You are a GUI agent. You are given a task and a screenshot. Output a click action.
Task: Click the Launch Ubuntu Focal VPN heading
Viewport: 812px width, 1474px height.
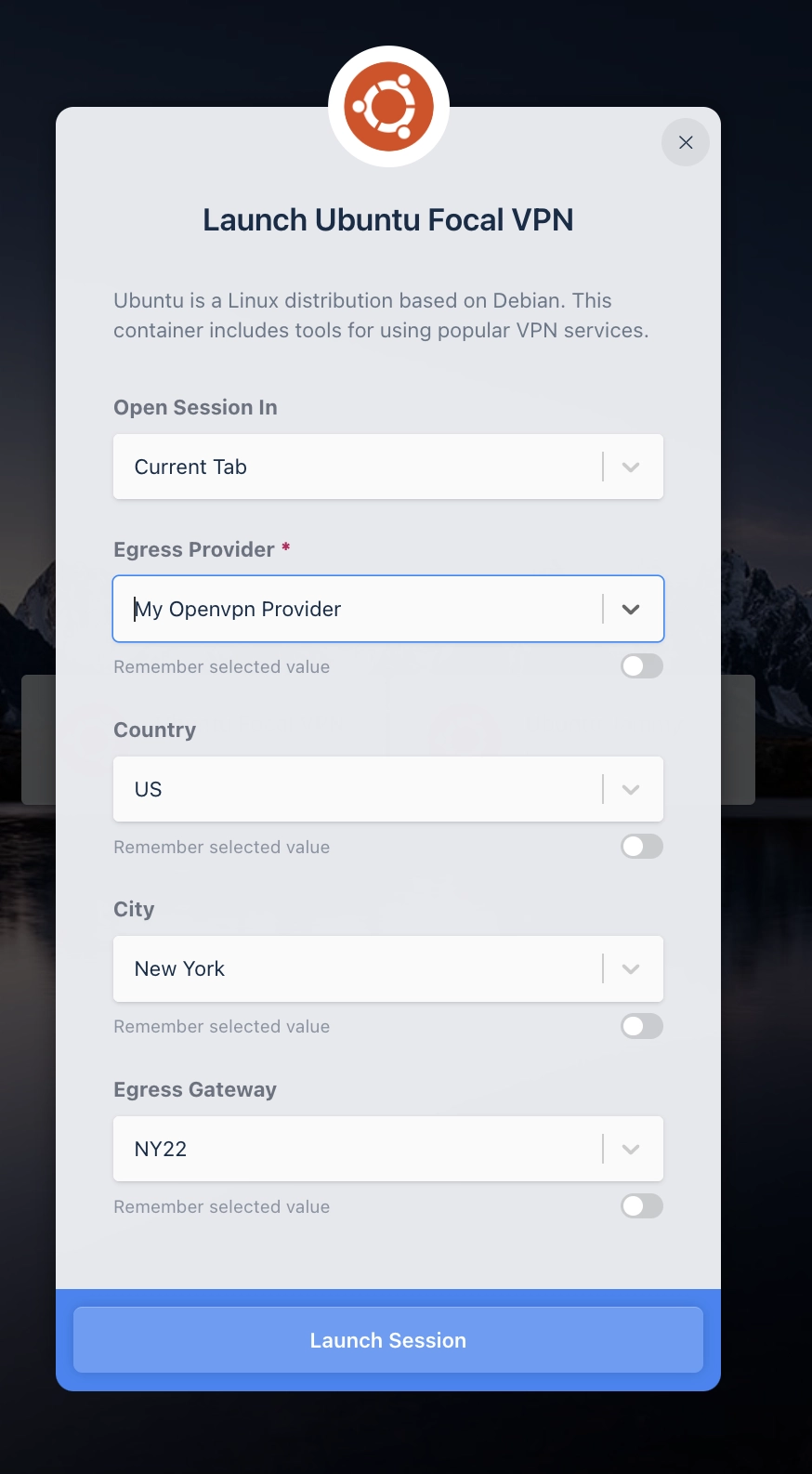point(388,220)
